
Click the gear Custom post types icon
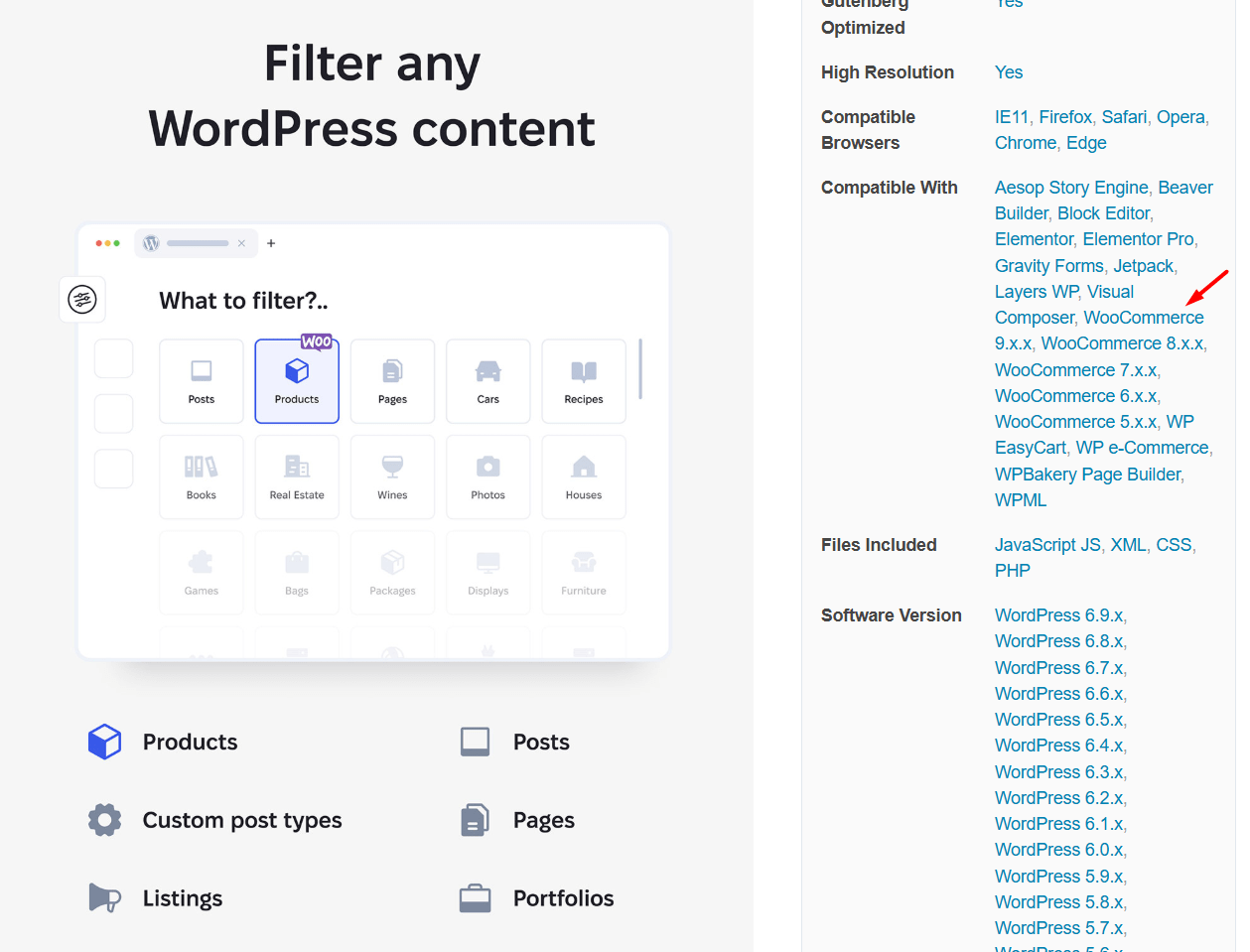click(x=104, y=820)
